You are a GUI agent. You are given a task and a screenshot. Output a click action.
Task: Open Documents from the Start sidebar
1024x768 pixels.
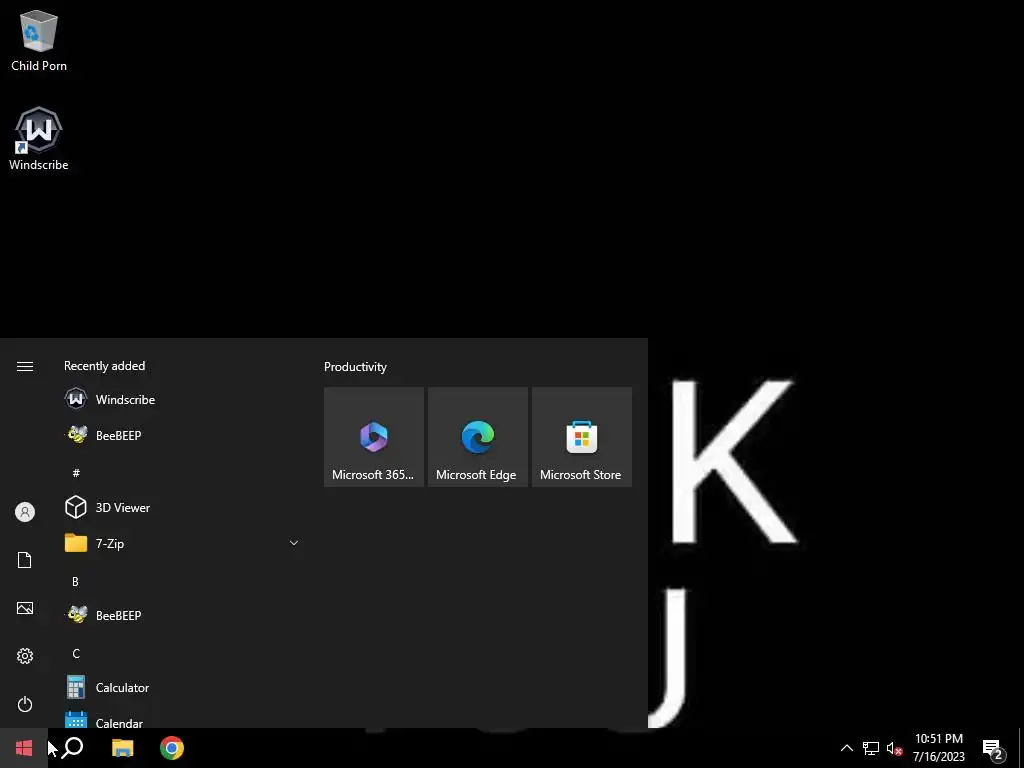pyautogui.click(x=25, y=560)
